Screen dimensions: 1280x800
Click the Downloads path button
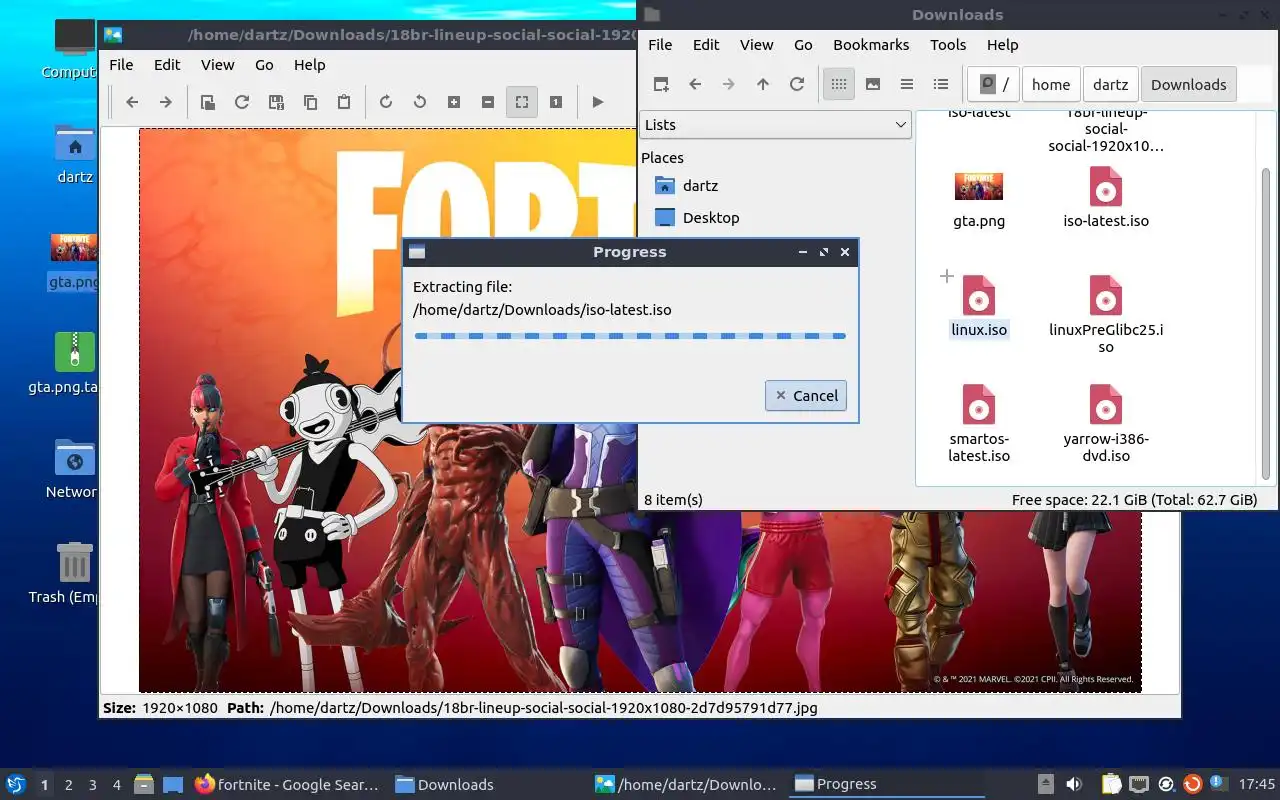(1189, 84)
